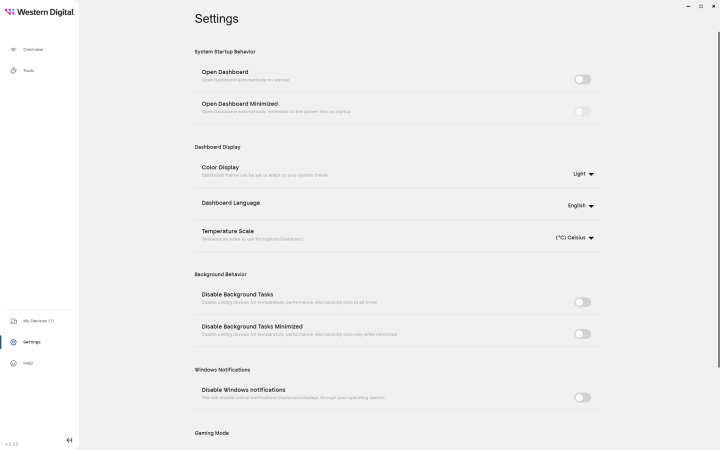Enable Open Dashboard on startup toggle
The width and height of the screenshot is (720, 450).
582,79
